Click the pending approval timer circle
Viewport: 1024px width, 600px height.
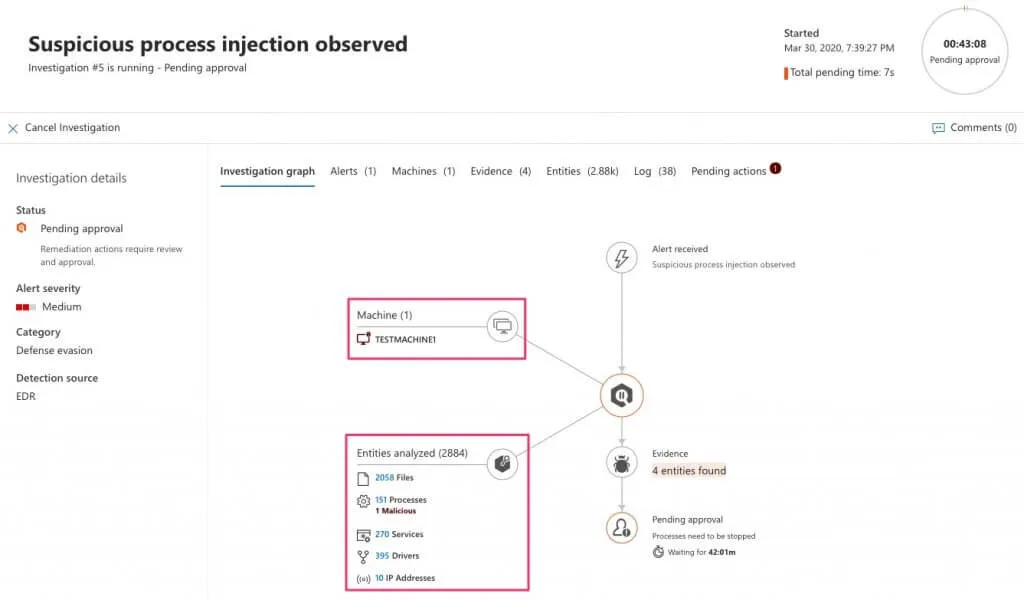coord(964,51)
